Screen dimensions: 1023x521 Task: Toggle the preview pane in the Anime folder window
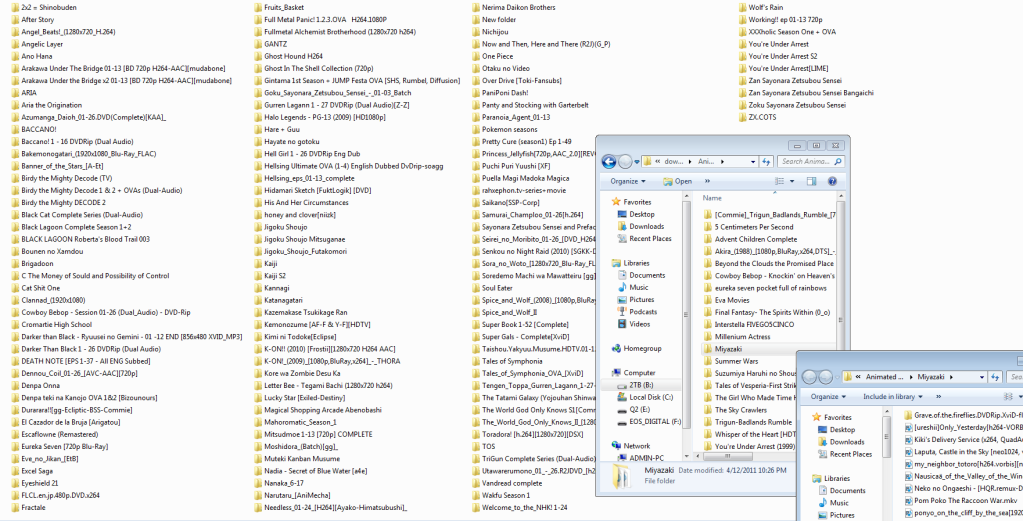(812, 181)
